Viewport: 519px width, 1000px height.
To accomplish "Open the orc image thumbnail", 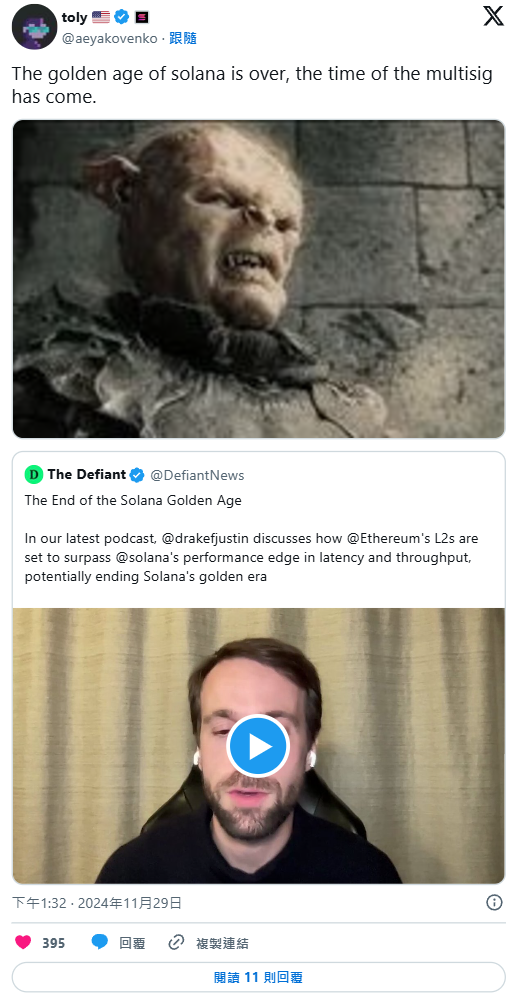I will click(x=258, y=279).
